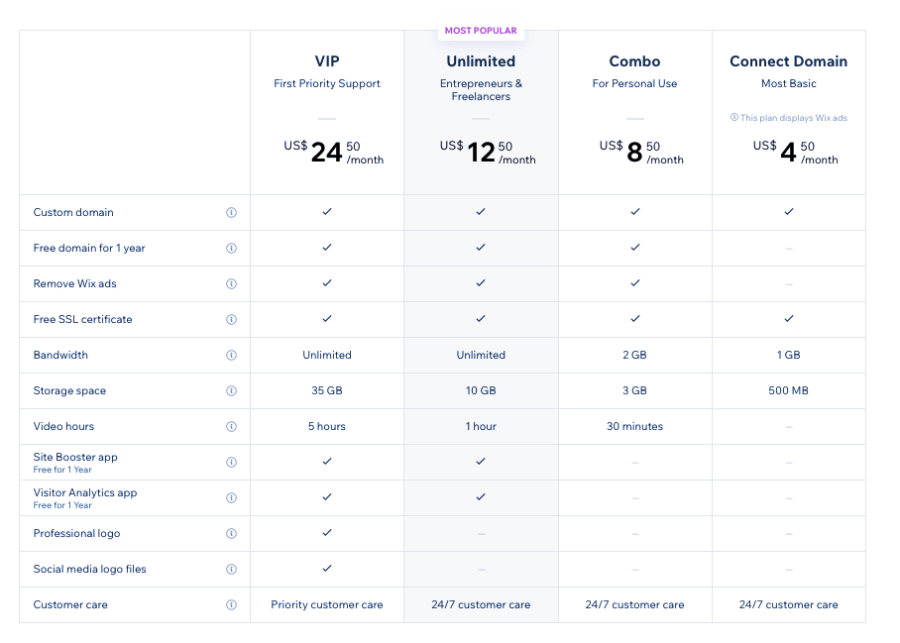Click info icon next to Custom domain

click(231, 212)
